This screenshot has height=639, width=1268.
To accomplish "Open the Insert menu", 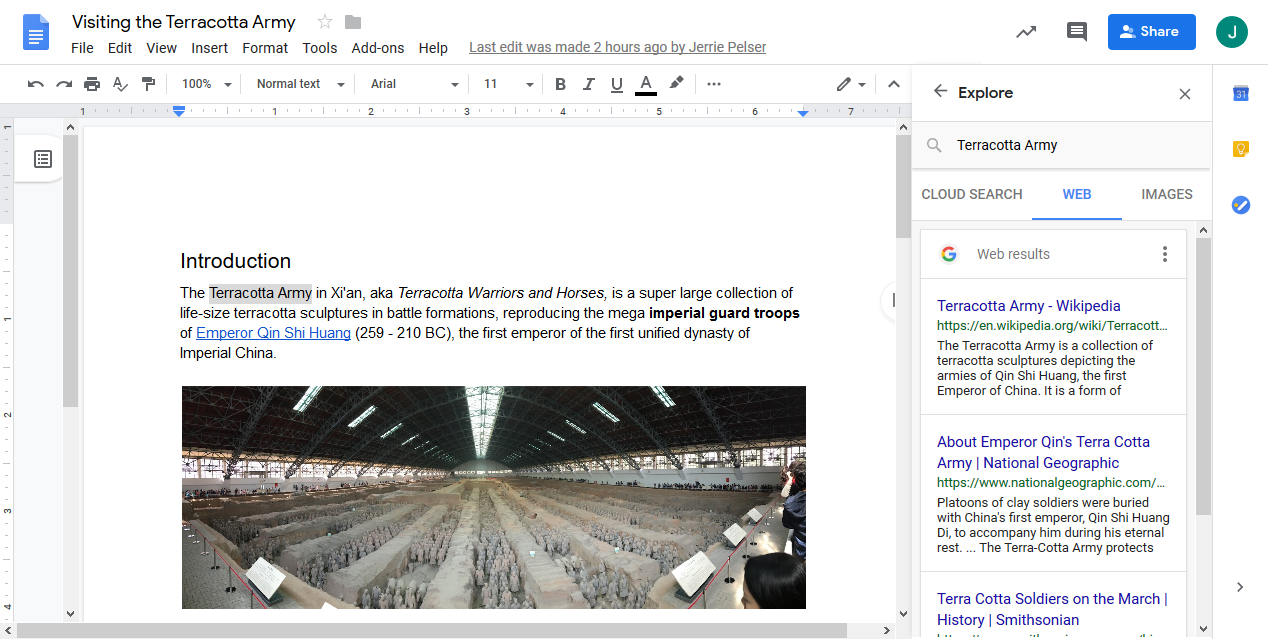I will [x=209, y=48].
